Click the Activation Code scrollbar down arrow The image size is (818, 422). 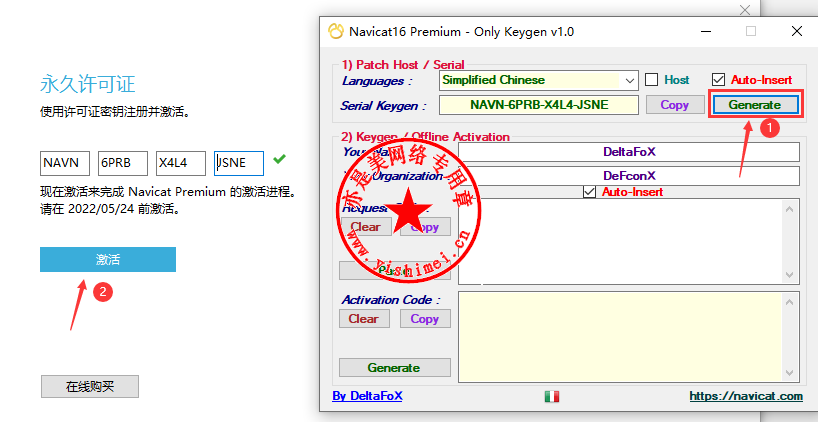pyautogui.click(x=789, y=372)
